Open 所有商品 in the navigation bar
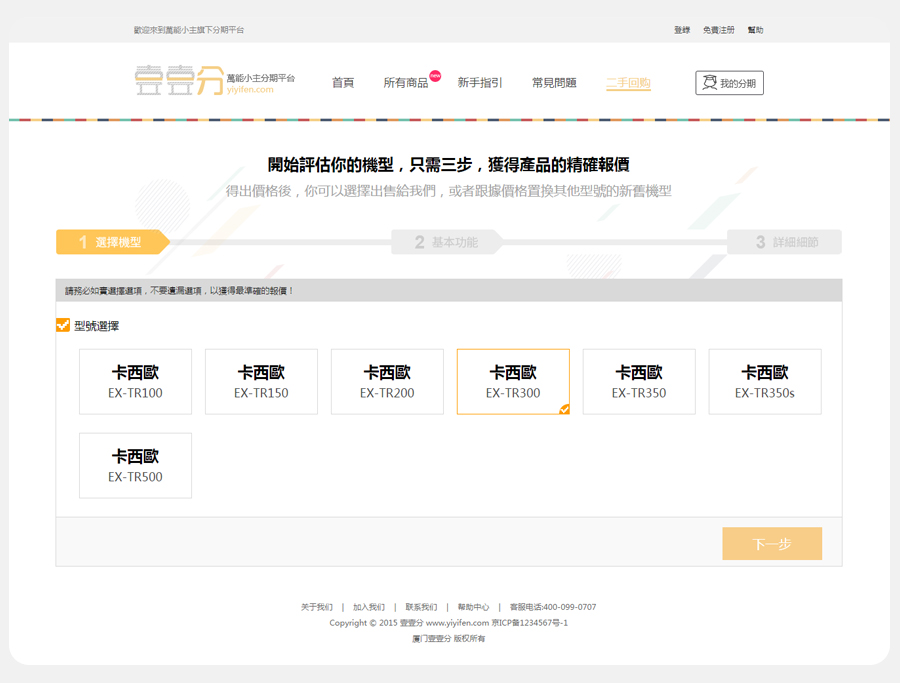900x683 pixels. pos(406,83)
